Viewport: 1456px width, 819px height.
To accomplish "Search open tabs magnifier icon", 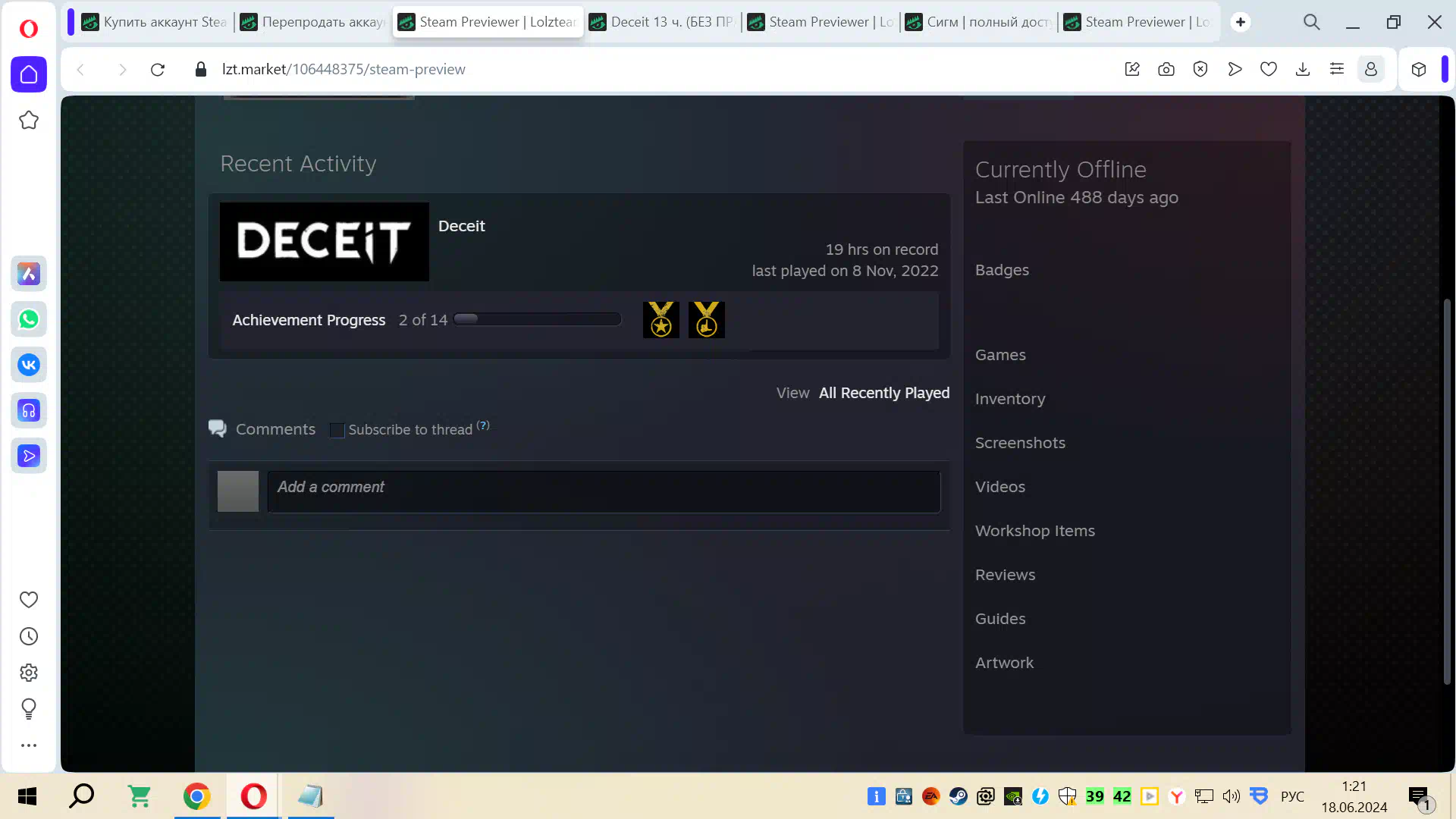I will pos(1312,22).
